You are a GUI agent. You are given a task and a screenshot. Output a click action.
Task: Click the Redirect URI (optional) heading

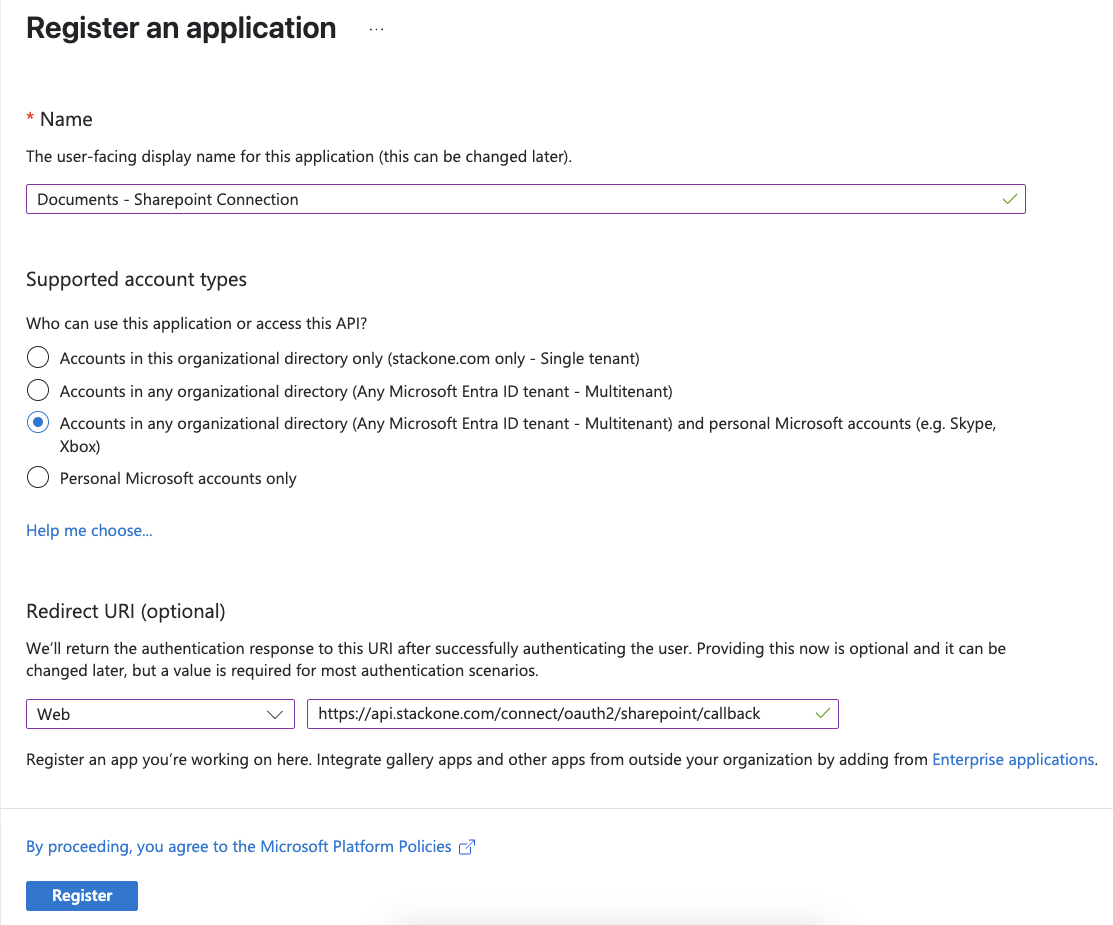pos(126,611)
